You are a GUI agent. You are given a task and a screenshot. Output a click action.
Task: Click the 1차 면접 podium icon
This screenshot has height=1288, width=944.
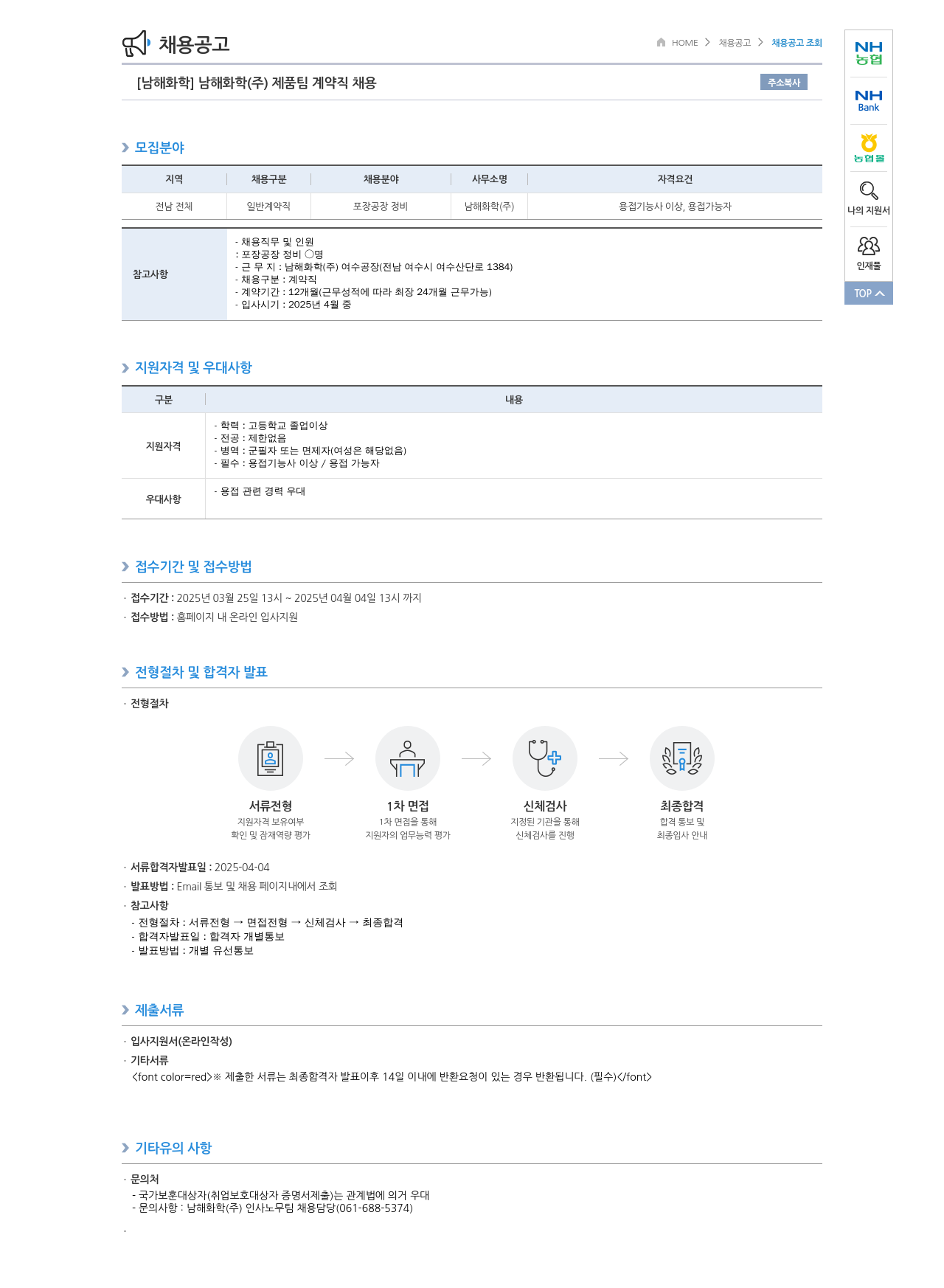(x=408, y=758)
